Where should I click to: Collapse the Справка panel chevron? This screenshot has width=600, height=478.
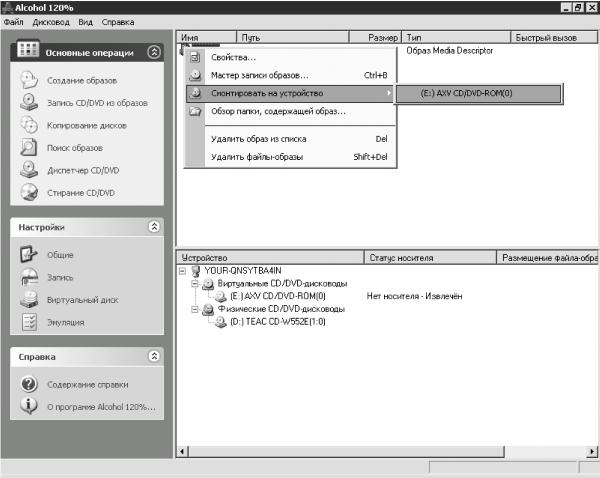pyautogui.click(x=154, y=356)
